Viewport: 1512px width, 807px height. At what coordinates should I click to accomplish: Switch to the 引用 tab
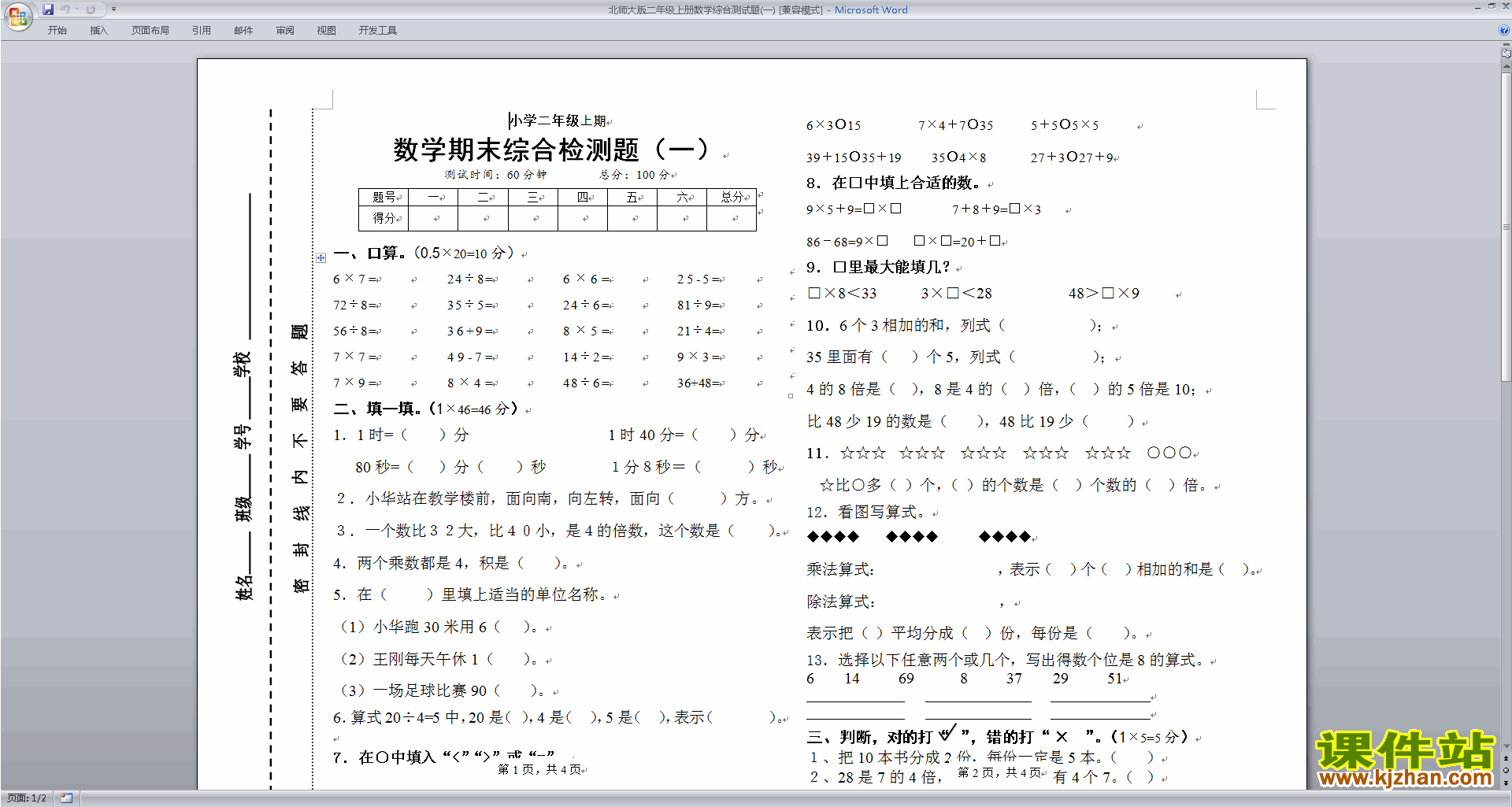click(202, 31)
